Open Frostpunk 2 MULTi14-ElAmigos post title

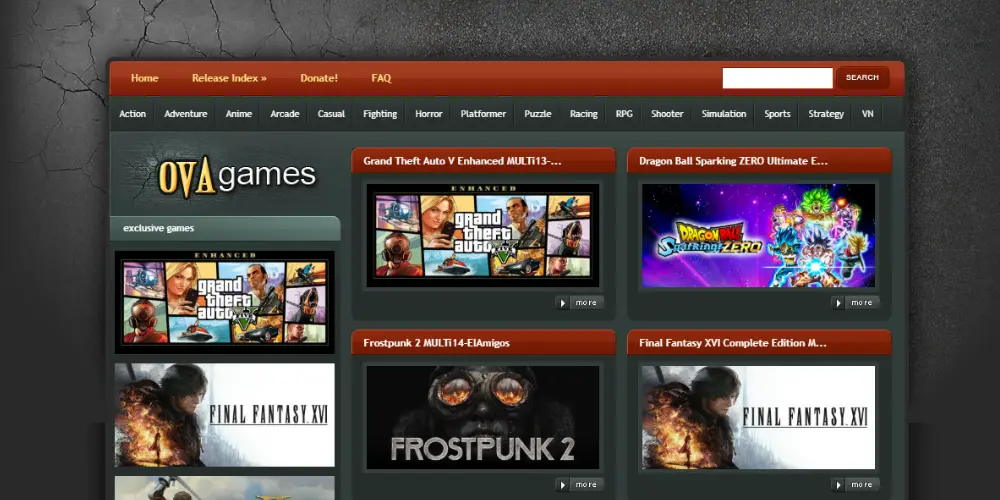click(436, 343)
